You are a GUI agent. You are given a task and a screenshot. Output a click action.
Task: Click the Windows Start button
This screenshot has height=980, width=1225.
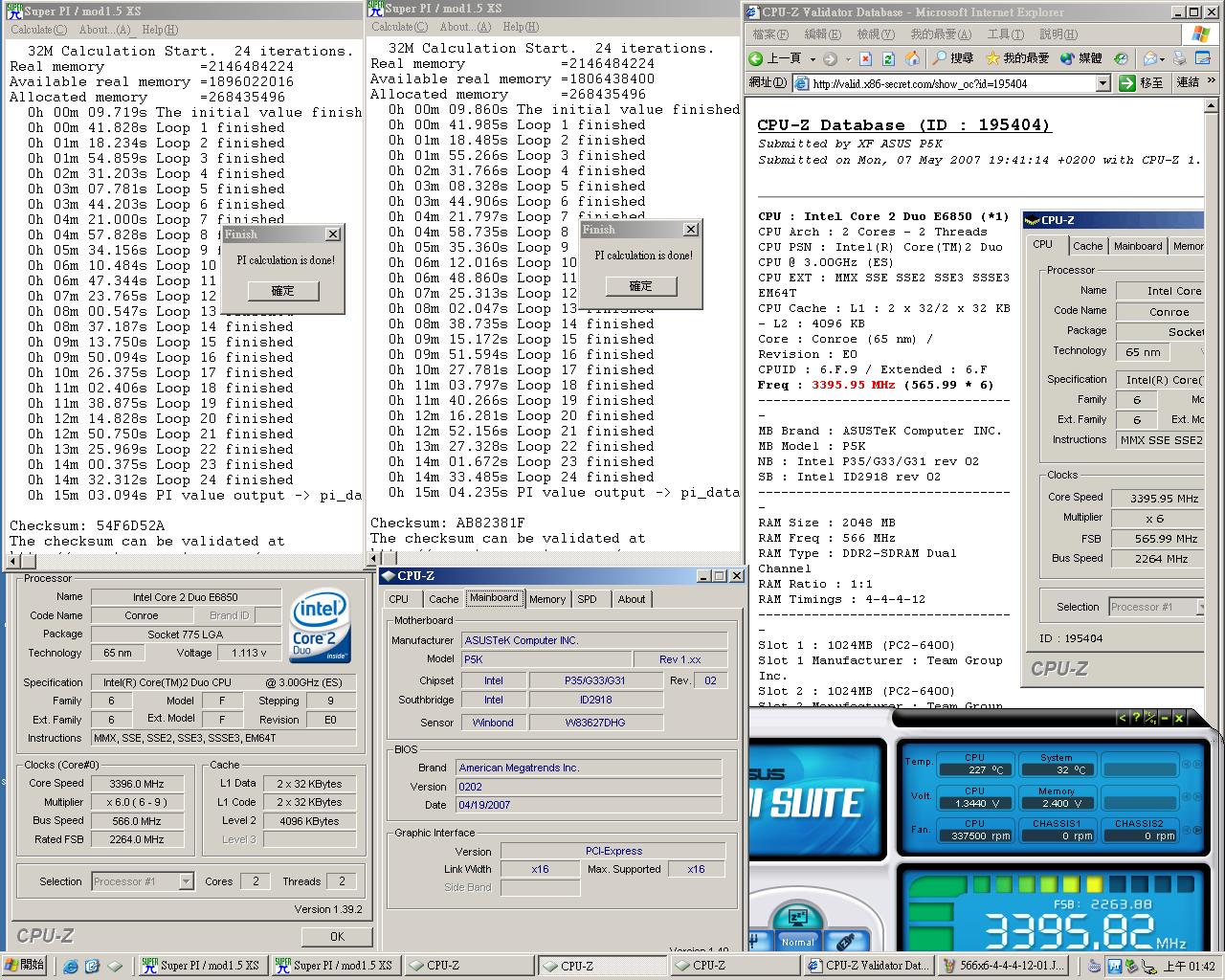25,965
